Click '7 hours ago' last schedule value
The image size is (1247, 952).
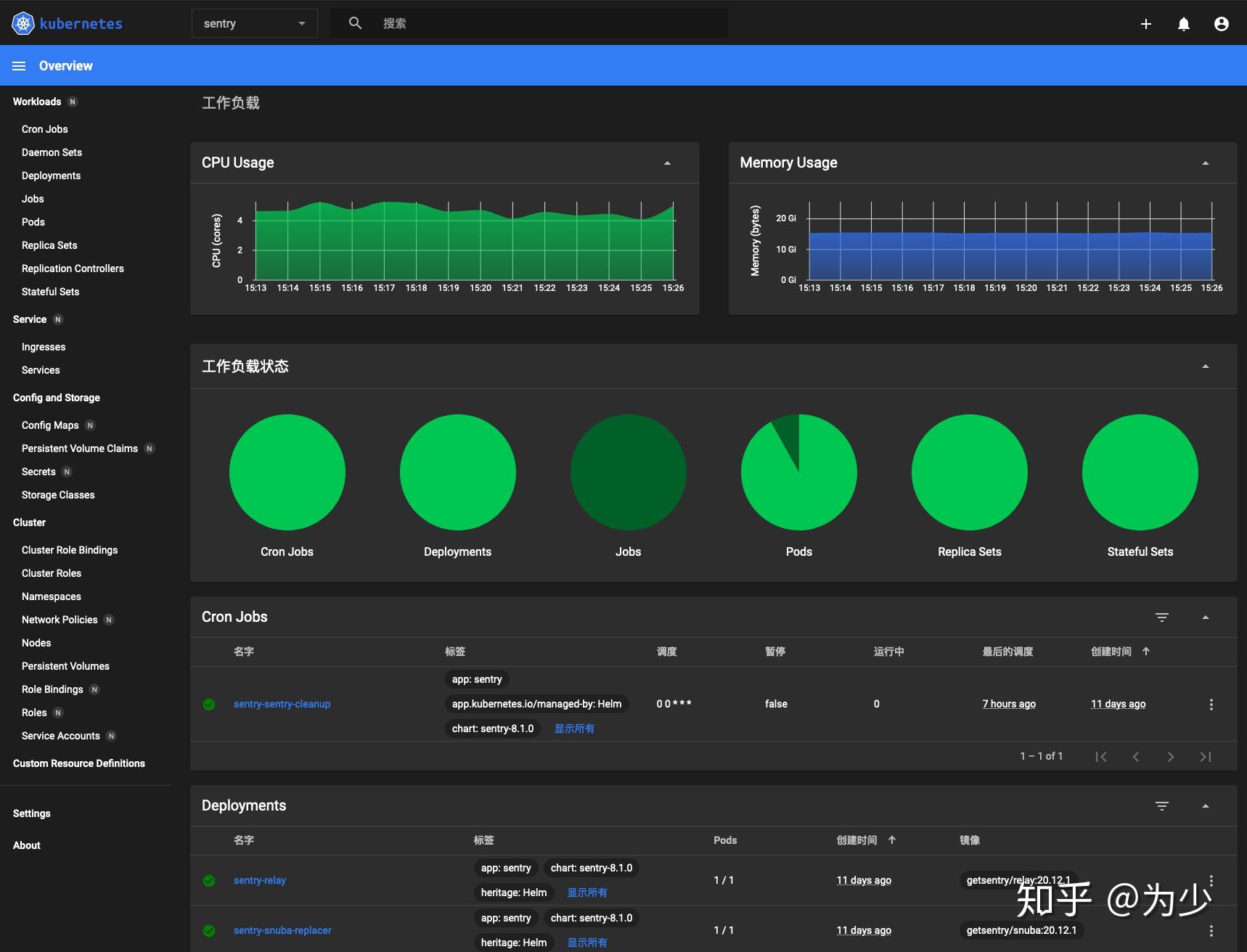coord(1009,704)
